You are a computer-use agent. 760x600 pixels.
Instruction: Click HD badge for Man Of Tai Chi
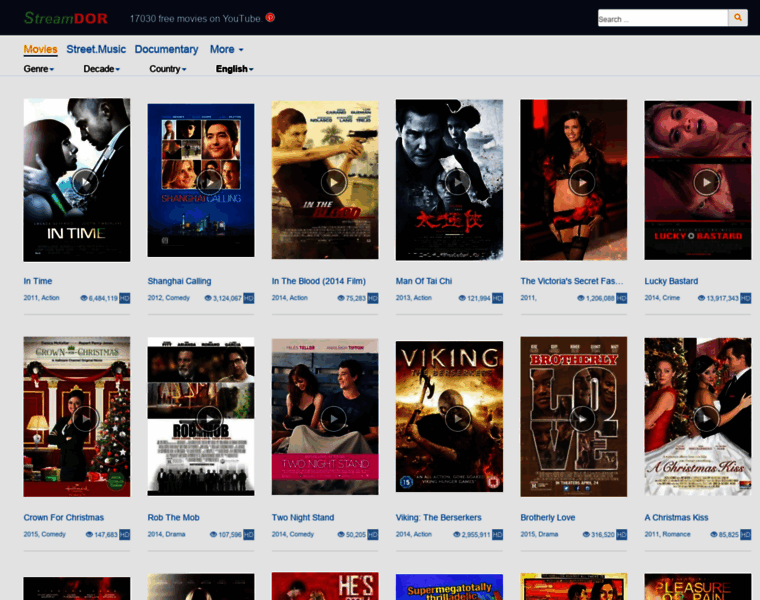497,298
